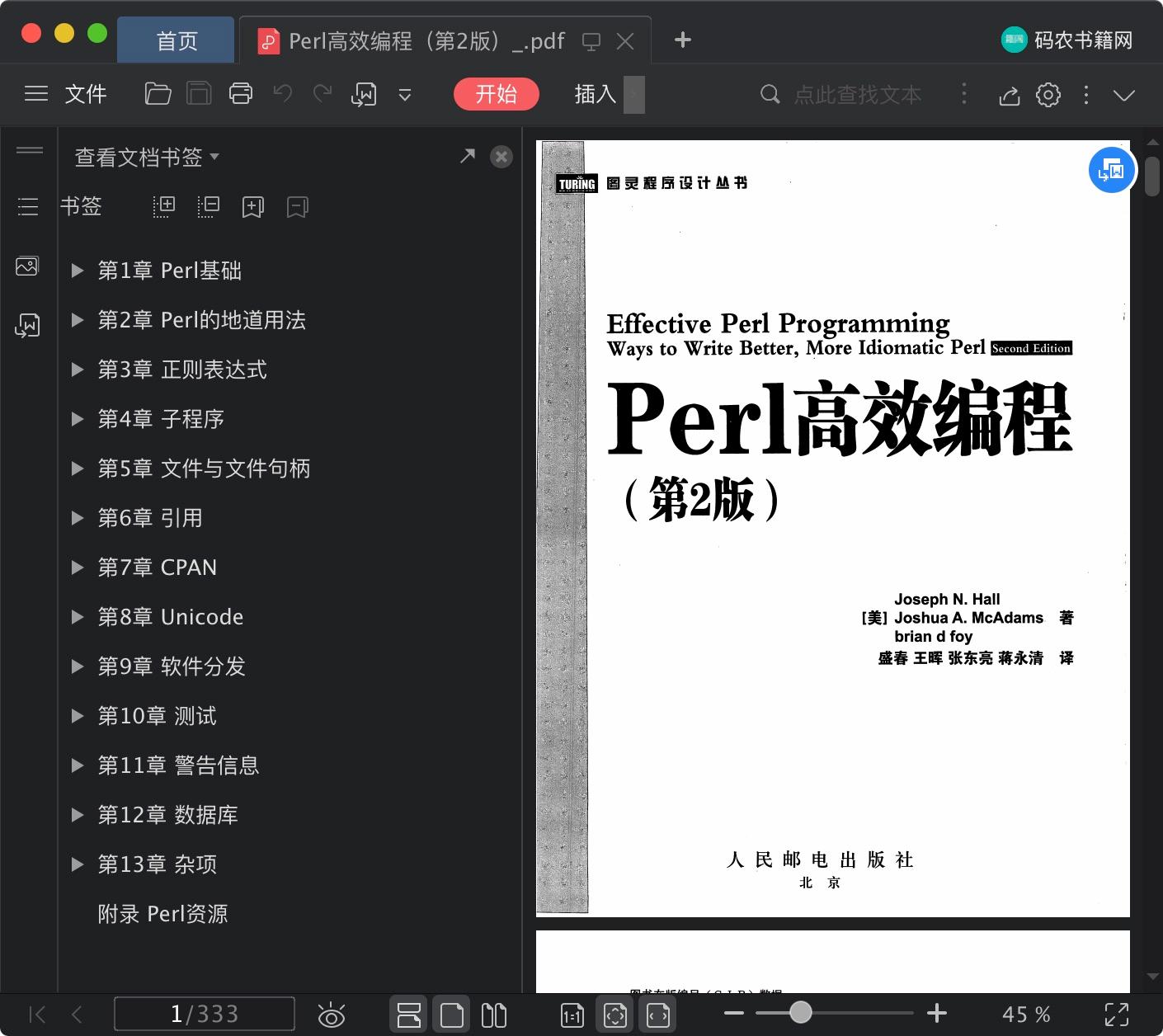
Task: Expand 第3章 正则表达式 bookmark
Action: [78, 370]
